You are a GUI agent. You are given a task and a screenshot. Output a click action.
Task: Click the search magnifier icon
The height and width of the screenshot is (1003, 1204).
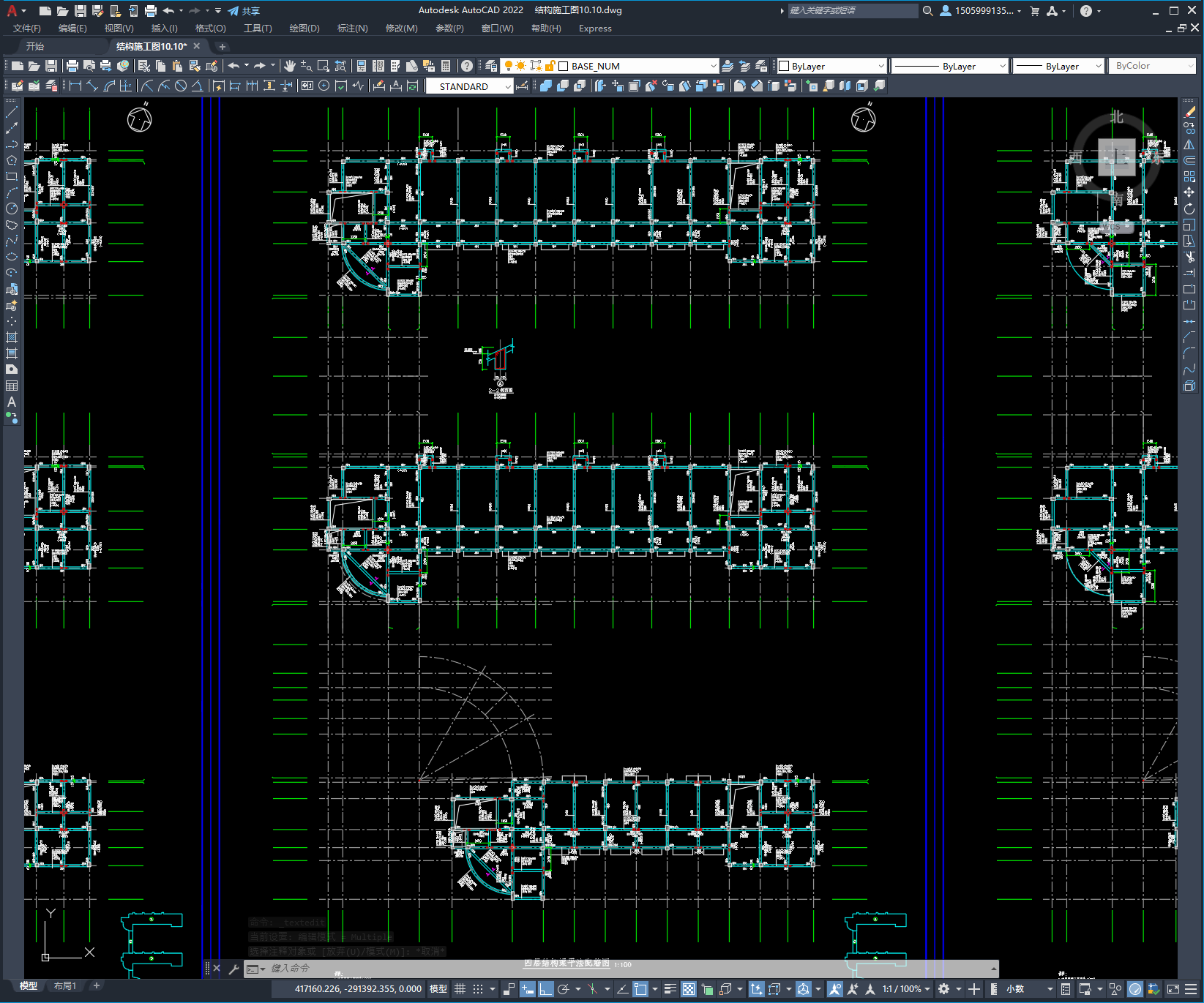[x=927, y=10]
